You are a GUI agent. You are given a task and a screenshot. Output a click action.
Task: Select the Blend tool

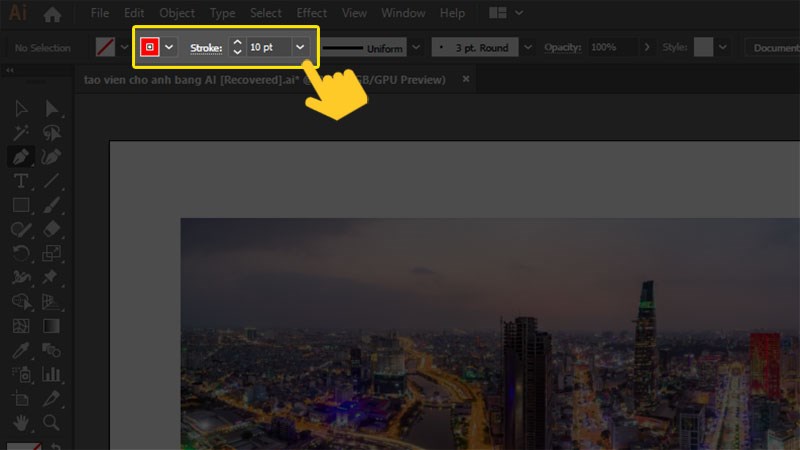(51, 350)
